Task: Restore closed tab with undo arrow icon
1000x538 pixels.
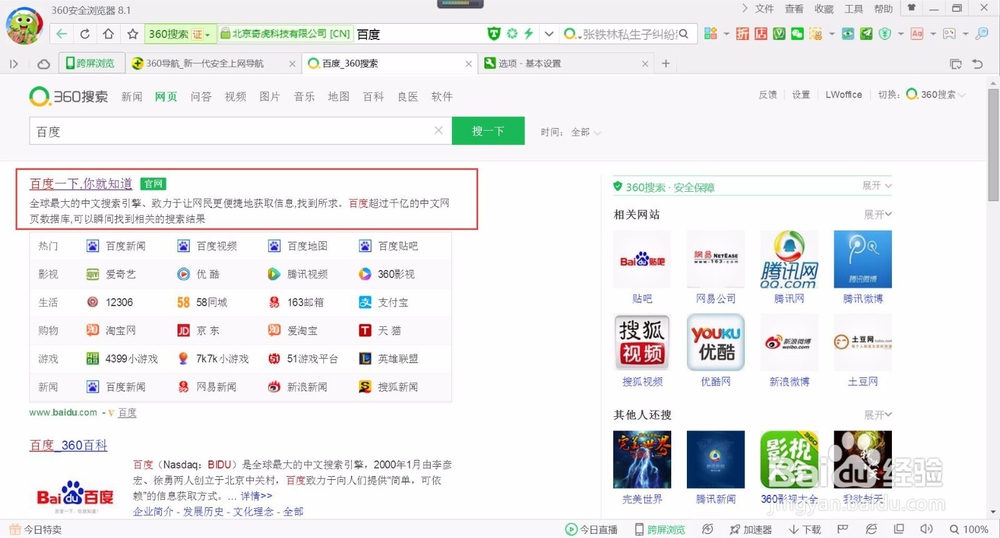Action: (x=977, y=64)
